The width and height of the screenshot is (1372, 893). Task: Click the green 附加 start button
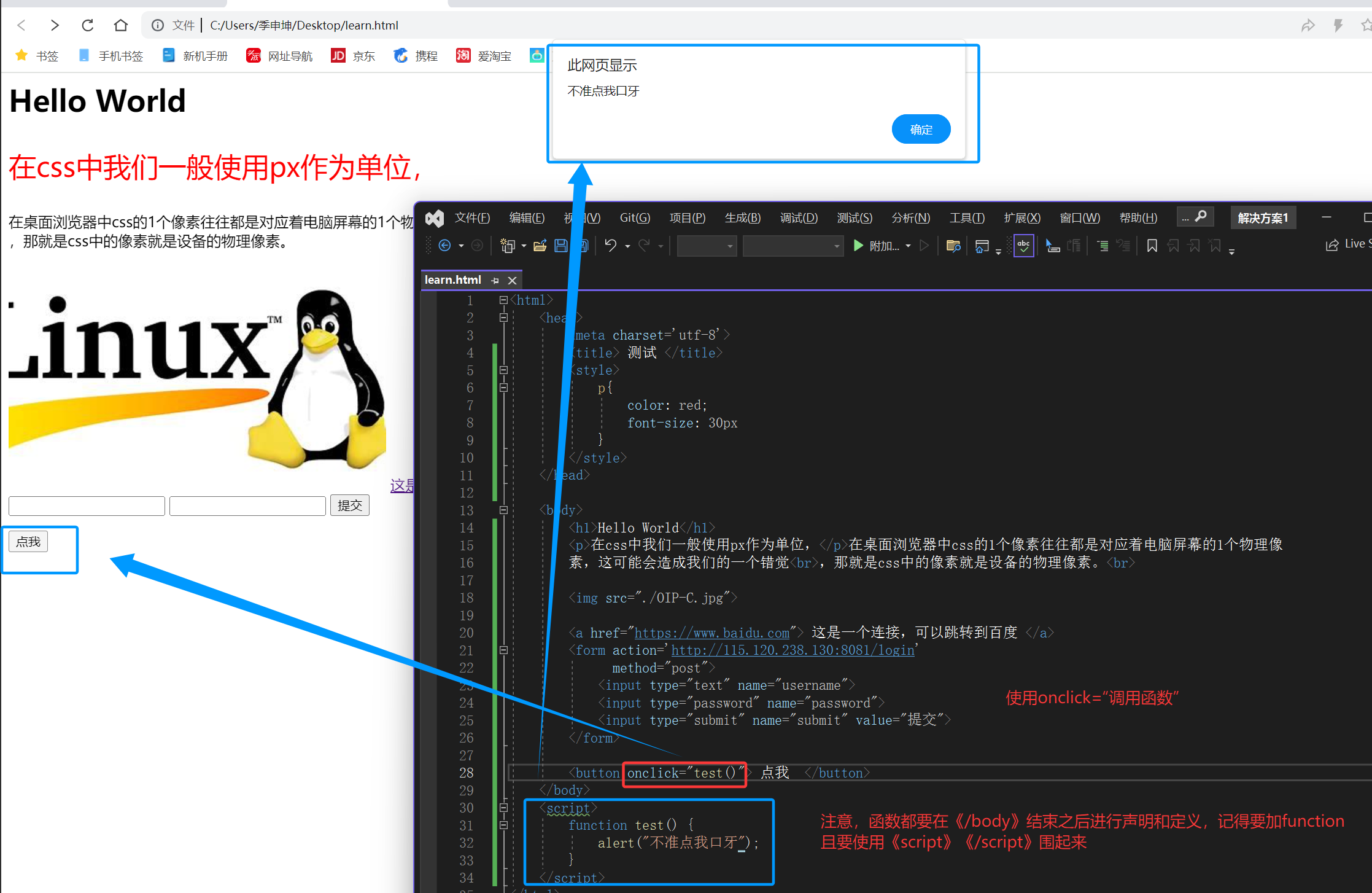click(877, 246)
